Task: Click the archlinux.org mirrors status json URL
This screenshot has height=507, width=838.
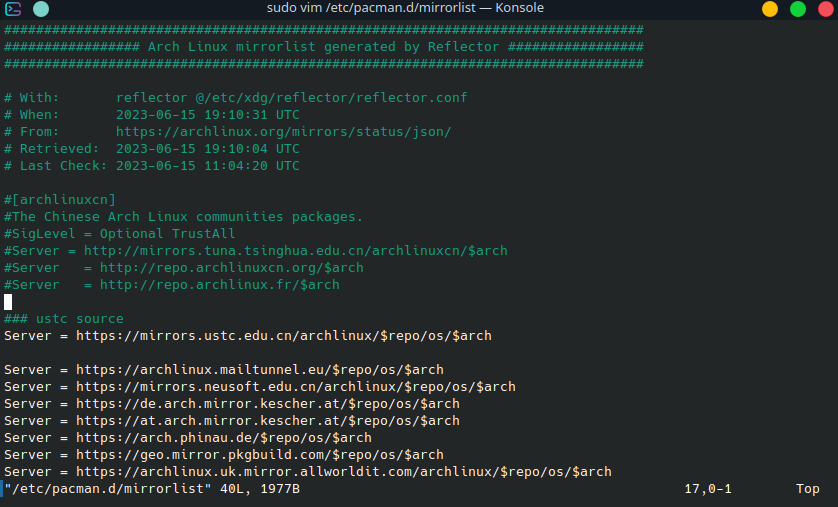Action: point(283,132)
